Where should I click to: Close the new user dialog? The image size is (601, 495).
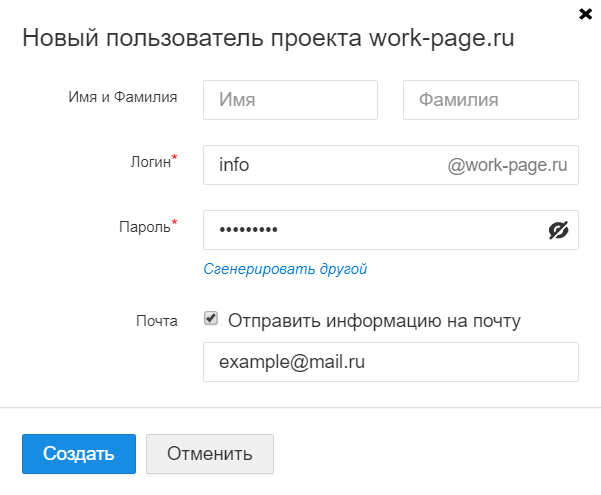tap(584, 13)
